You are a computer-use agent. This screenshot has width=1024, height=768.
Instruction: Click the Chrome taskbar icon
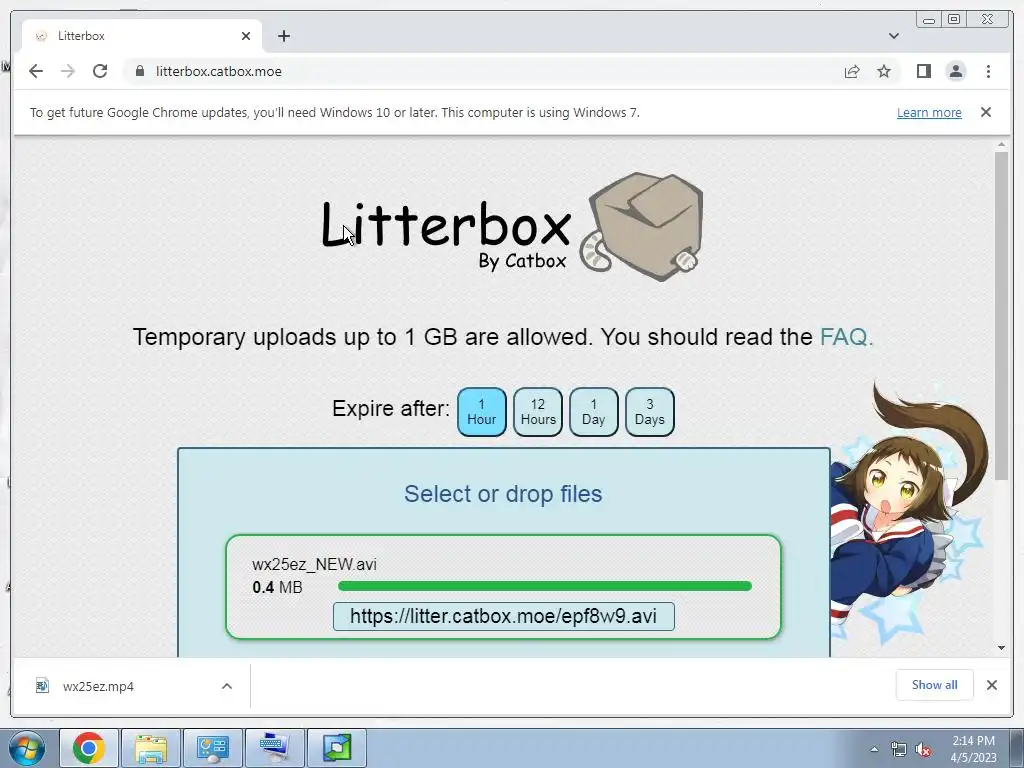(x=89, y=748)
